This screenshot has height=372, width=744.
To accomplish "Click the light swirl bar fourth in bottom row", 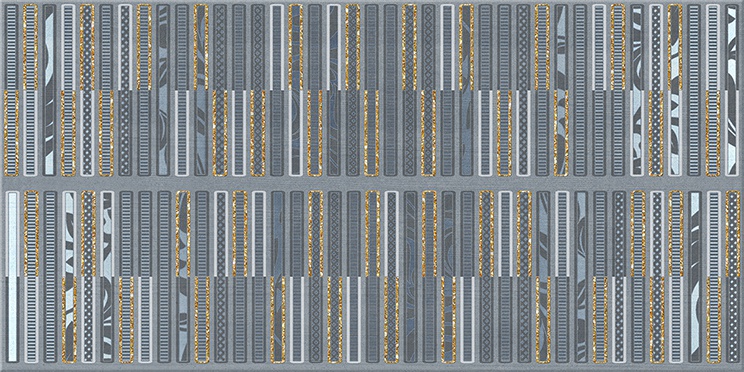I will [x=68, y=277].
